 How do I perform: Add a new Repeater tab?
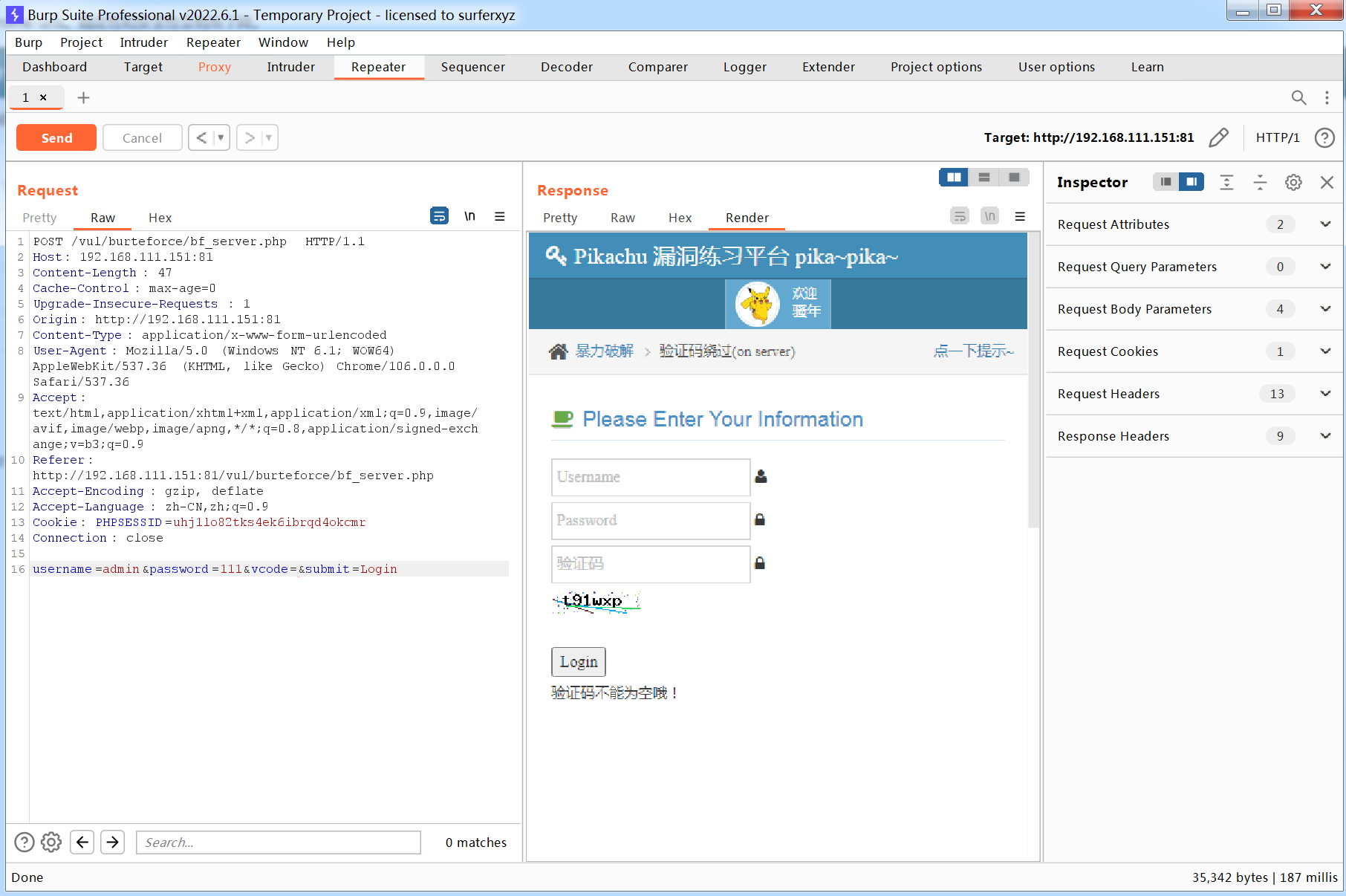tap(84, 97)
